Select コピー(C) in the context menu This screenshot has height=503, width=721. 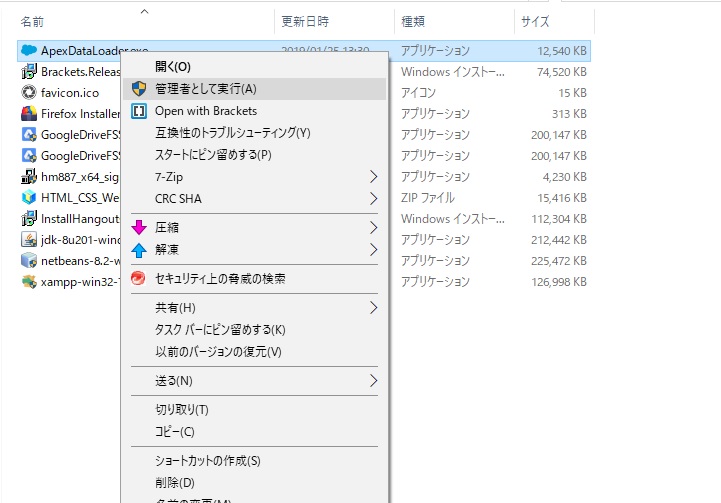point(174,432)
